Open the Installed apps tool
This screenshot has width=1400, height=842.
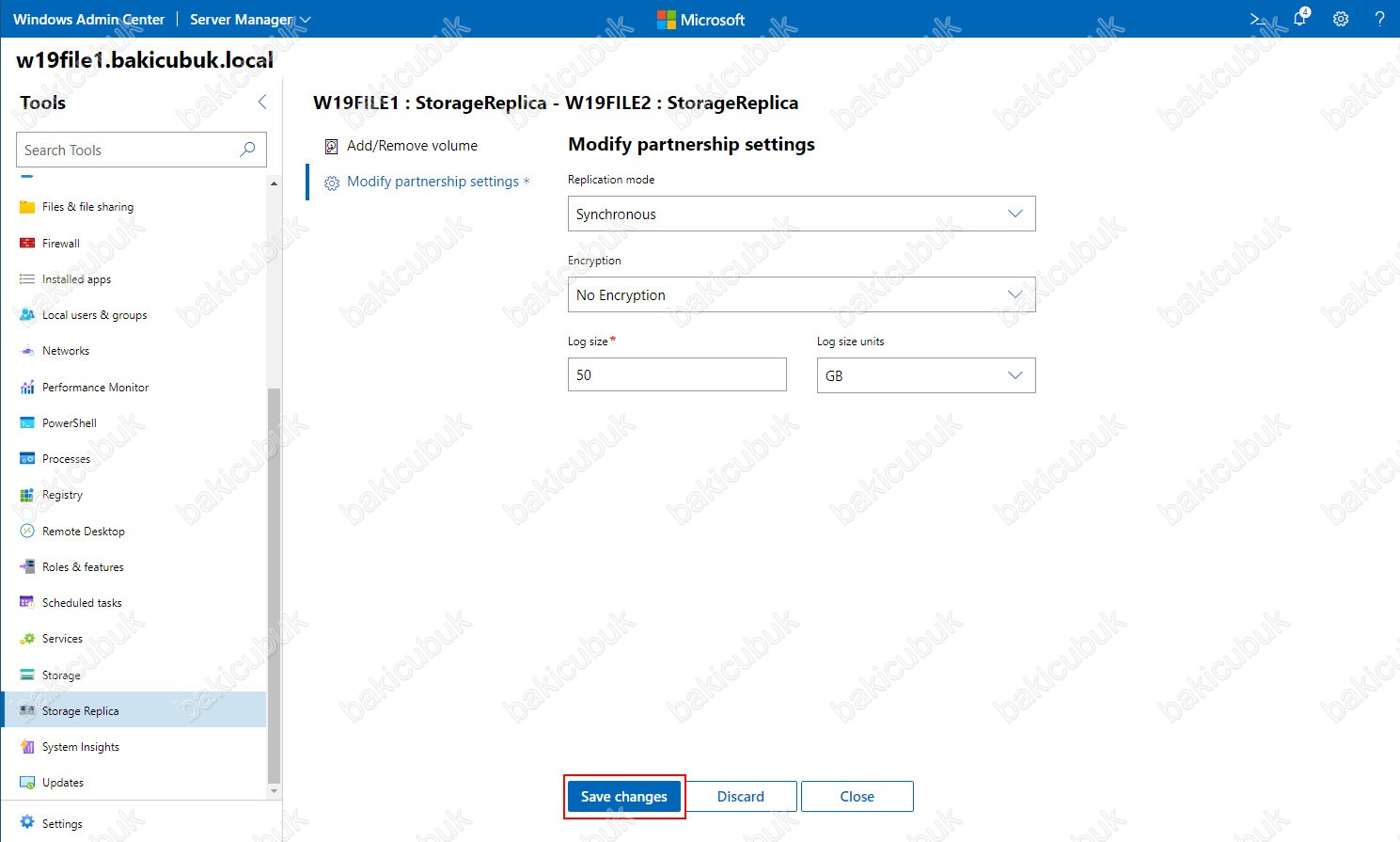click(x=134, y=279)
